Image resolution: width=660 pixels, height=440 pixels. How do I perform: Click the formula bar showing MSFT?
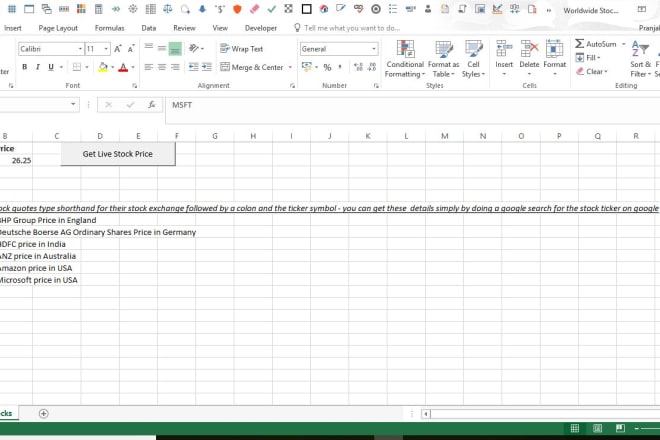412,110
